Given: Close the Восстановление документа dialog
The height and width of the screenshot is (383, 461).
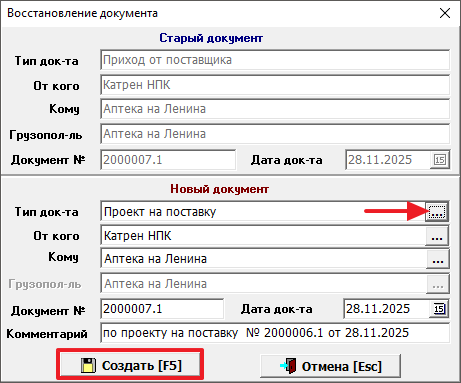Looking at the screenshot, I should [x=445, y=13].
